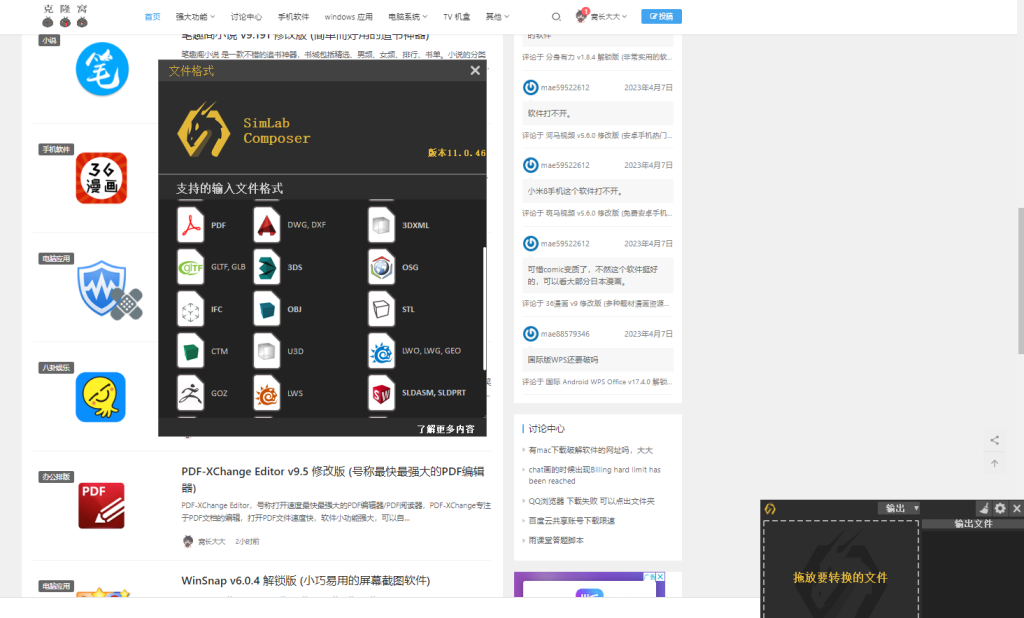Click comment text 小米8手机这个软件打不开

coord(575,191)
